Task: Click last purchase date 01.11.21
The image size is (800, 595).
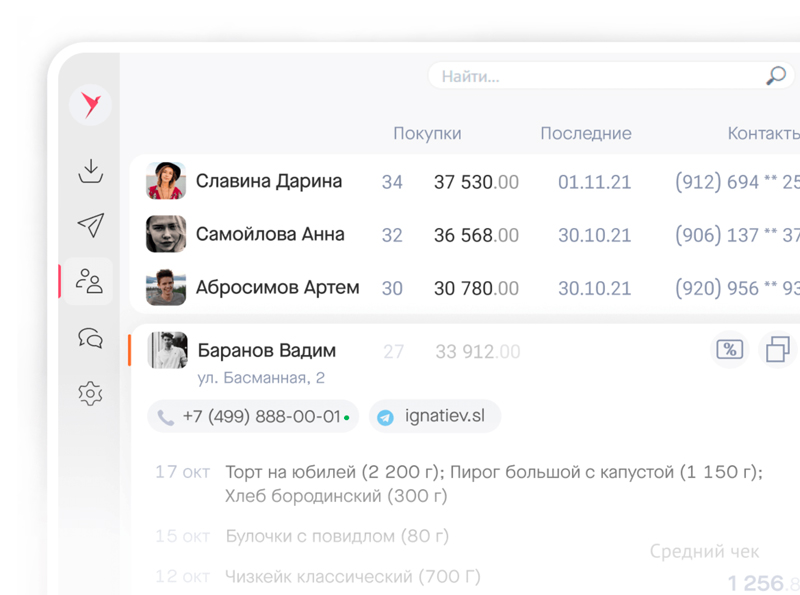Action: coord(594,182)
